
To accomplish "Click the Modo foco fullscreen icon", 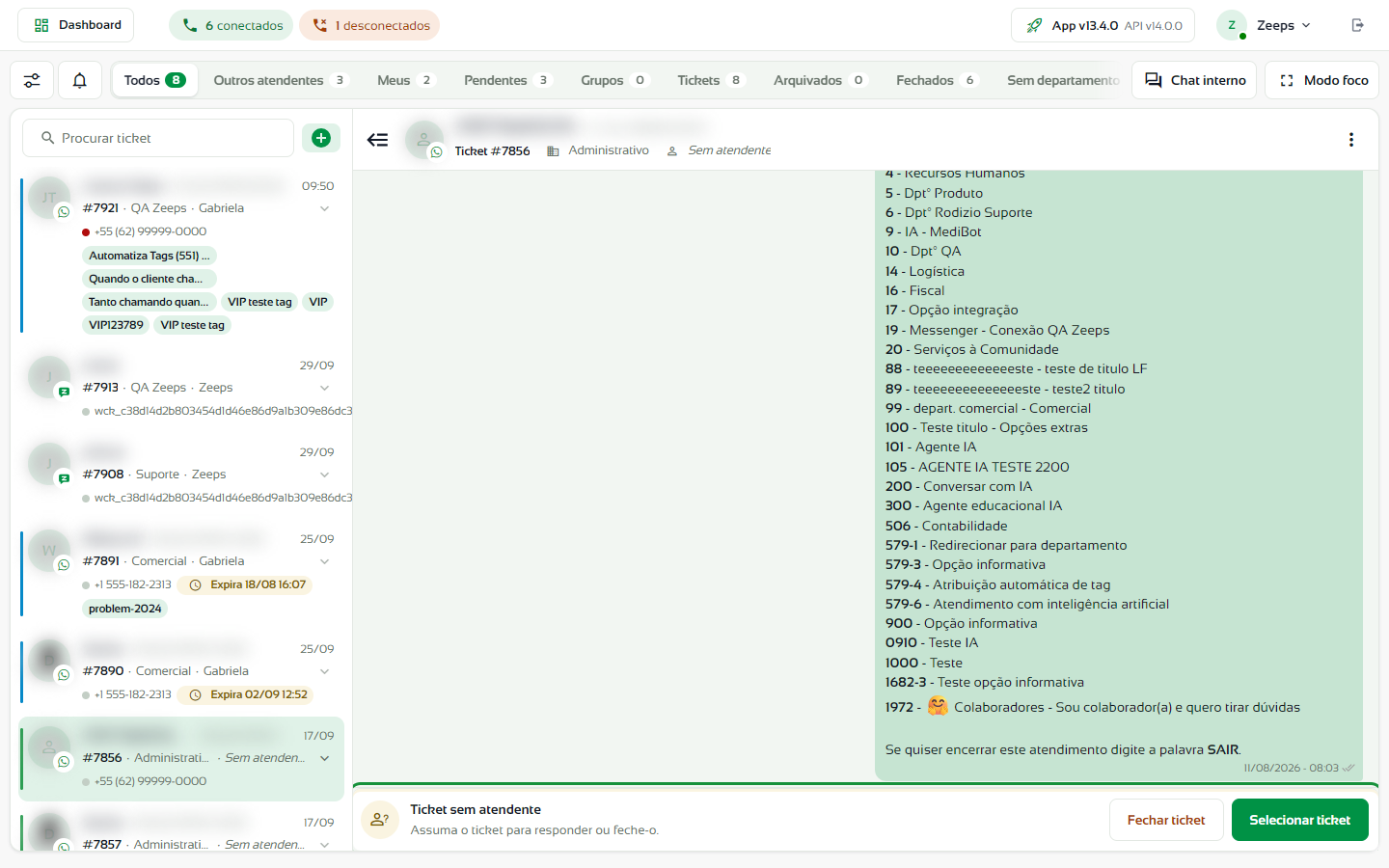I will [1287, 81].
